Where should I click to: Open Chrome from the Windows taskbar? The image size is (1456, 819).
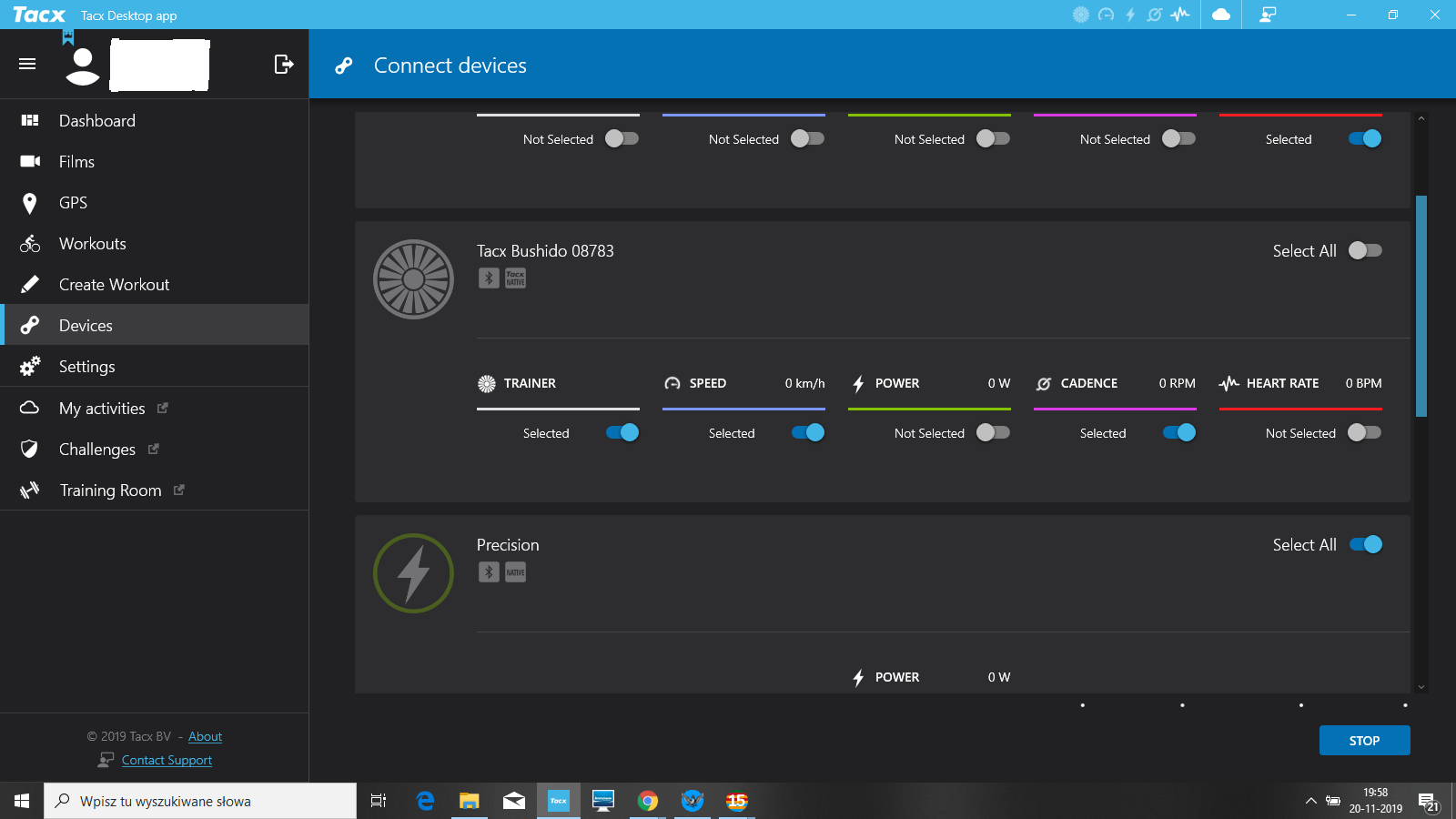[648, 801]
